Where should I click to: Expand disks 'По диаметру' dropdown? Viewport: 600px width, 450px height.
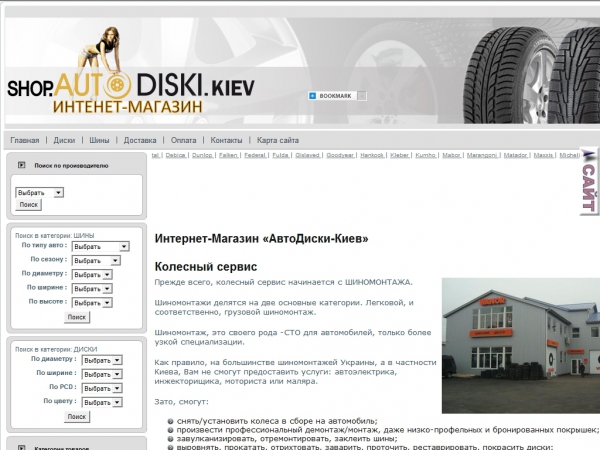pos(102,360)
